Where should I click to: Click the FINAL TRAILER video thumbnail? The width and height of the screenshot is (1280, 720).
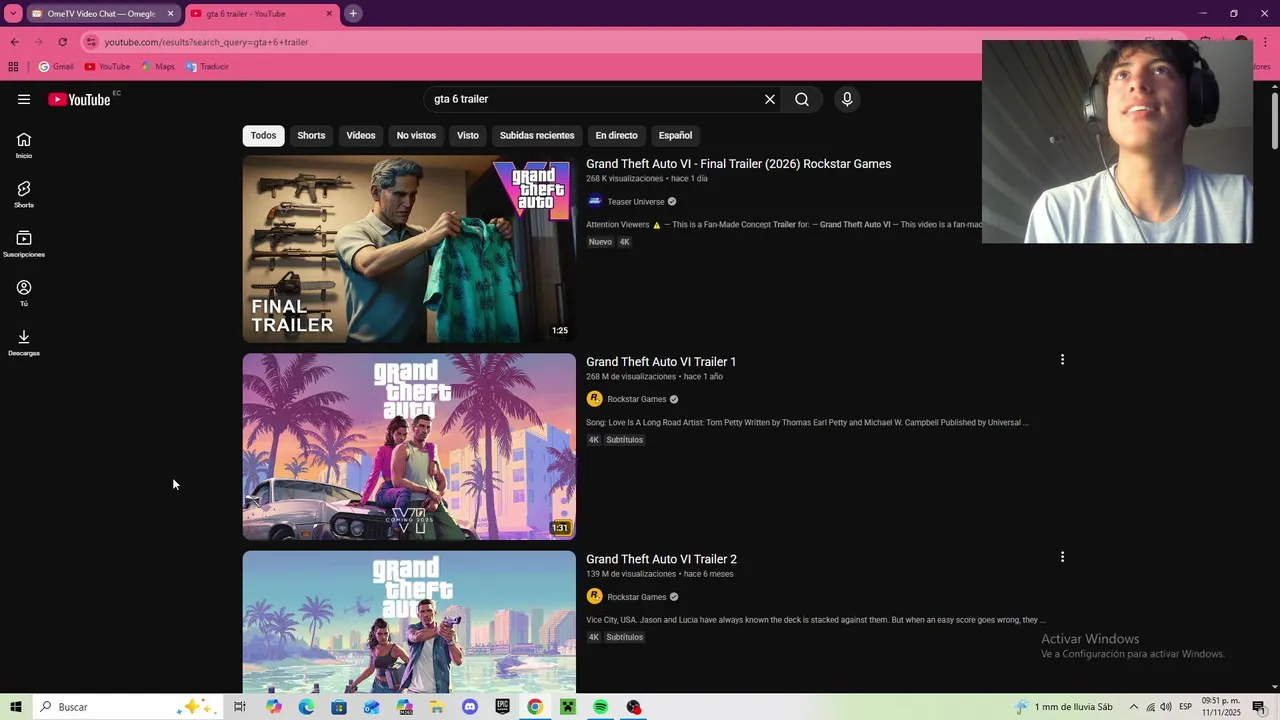tap(409, 249)
